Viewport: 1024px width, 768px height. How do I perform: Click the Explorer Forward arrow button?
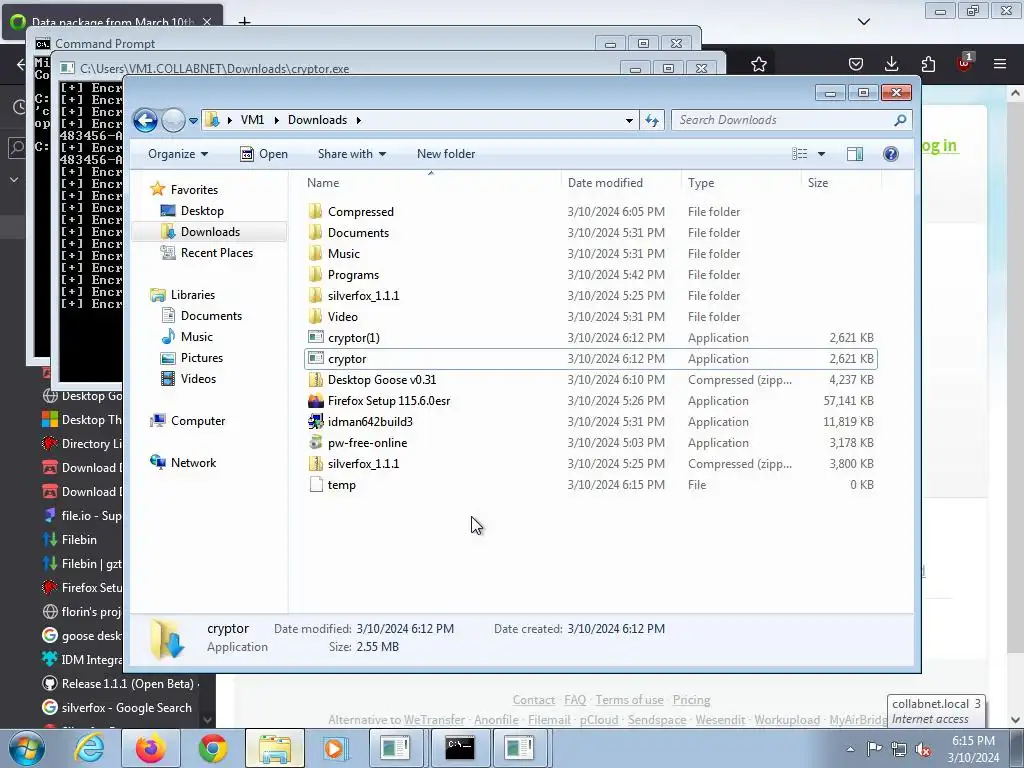(173, 120)
